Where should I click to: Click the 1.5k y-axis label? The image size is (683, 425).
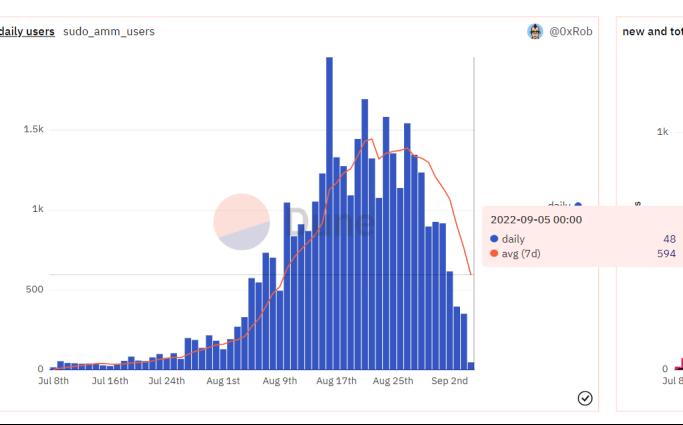(34, 130)
